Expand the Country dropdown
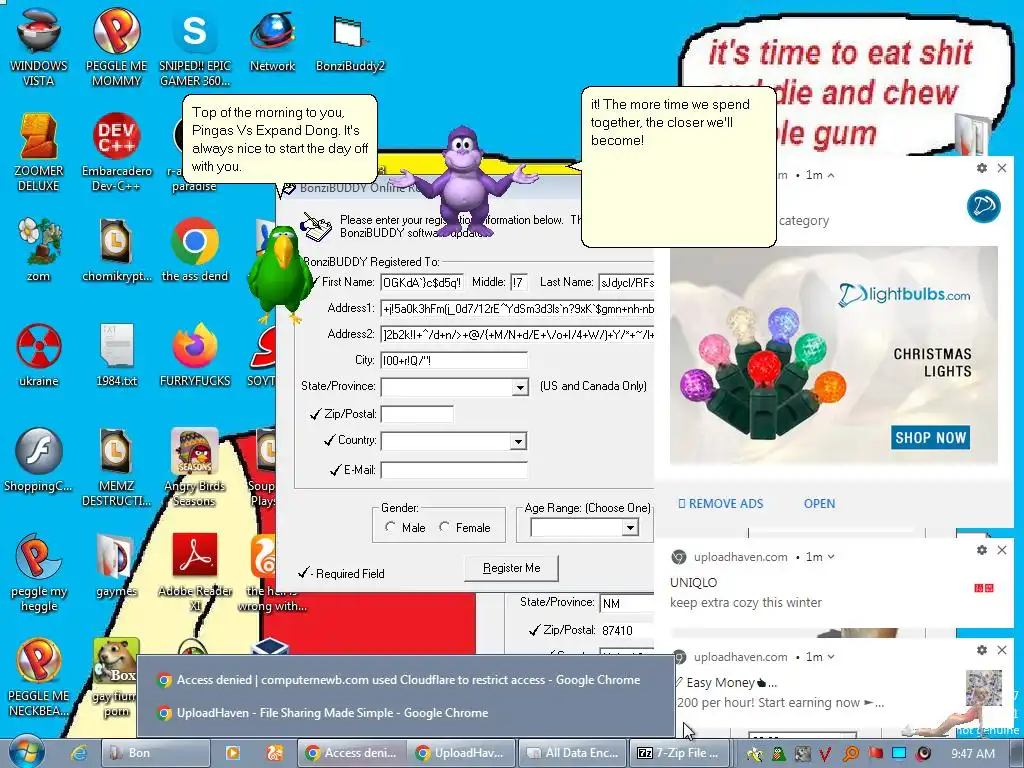This screenshot has height=768, width=1024. 519,441
